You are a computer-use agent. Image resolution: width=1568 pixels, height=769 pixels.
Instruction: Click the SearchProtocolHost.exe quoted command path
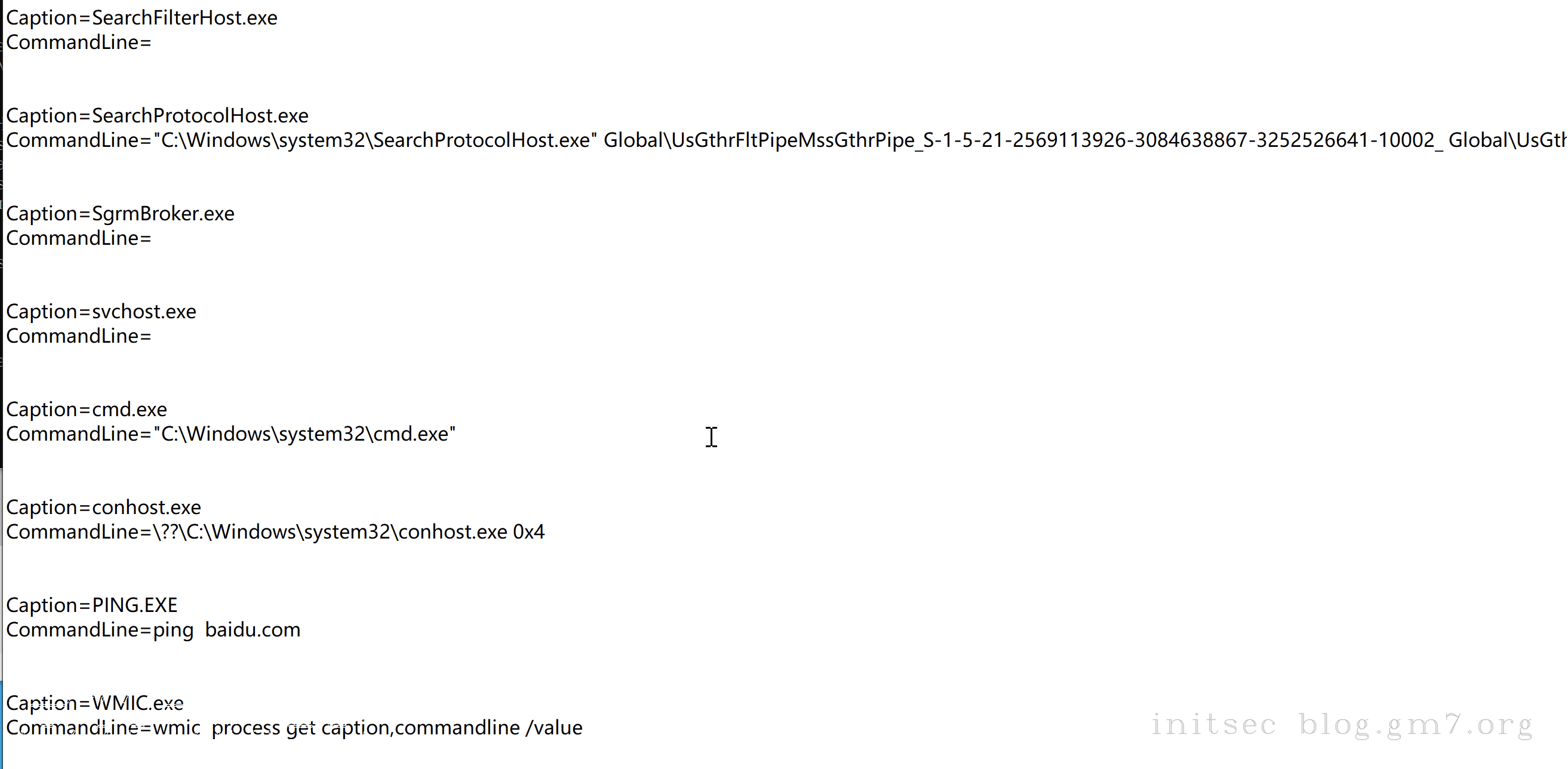click(374, 141)
